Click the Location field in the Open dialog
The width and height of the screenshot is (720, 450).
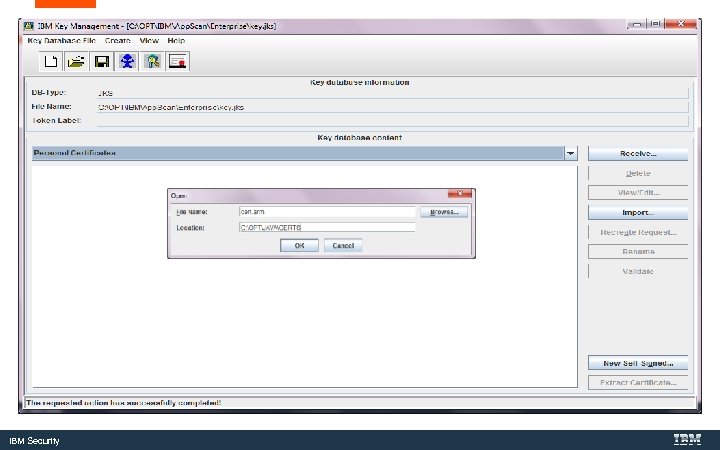327,227
